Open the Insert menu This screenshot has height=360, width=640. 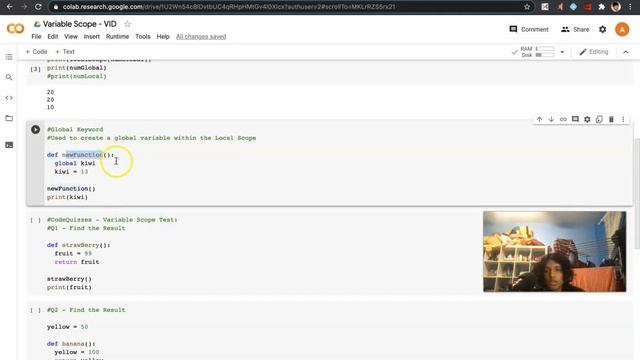pos(91,36)
